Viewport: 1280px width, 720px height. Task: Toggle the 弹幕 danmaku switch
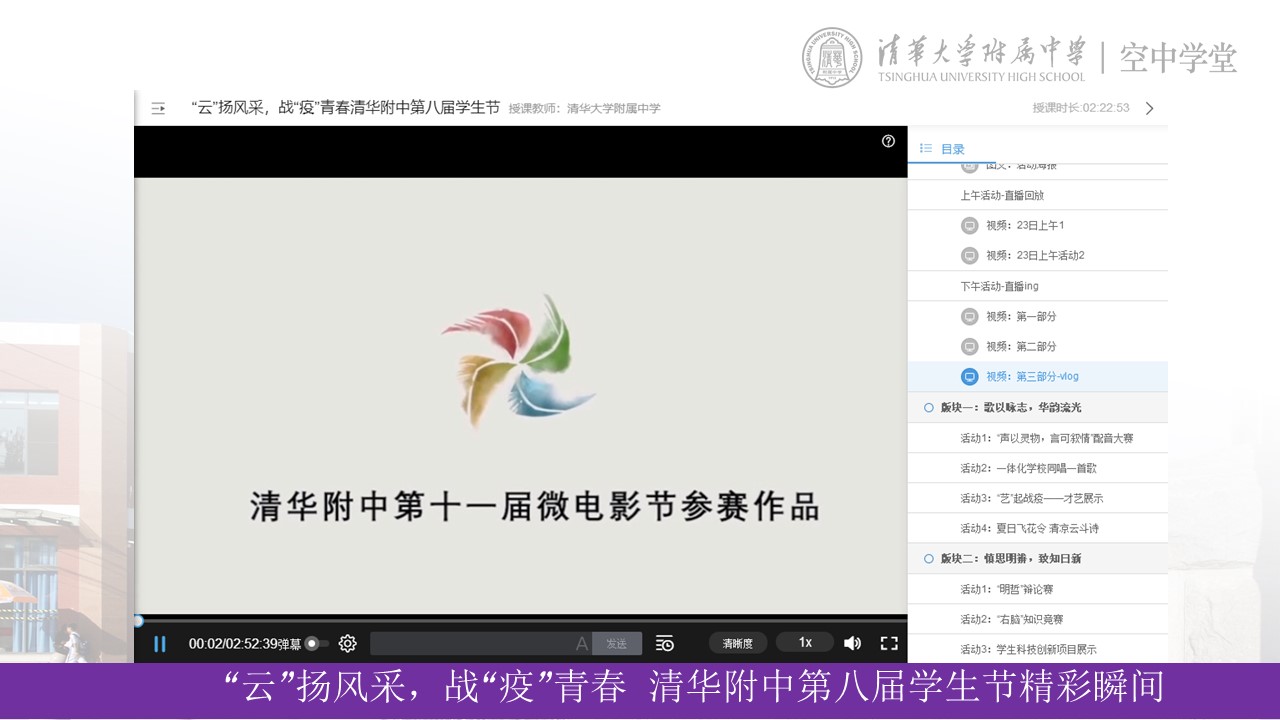(x=316, y=644)
